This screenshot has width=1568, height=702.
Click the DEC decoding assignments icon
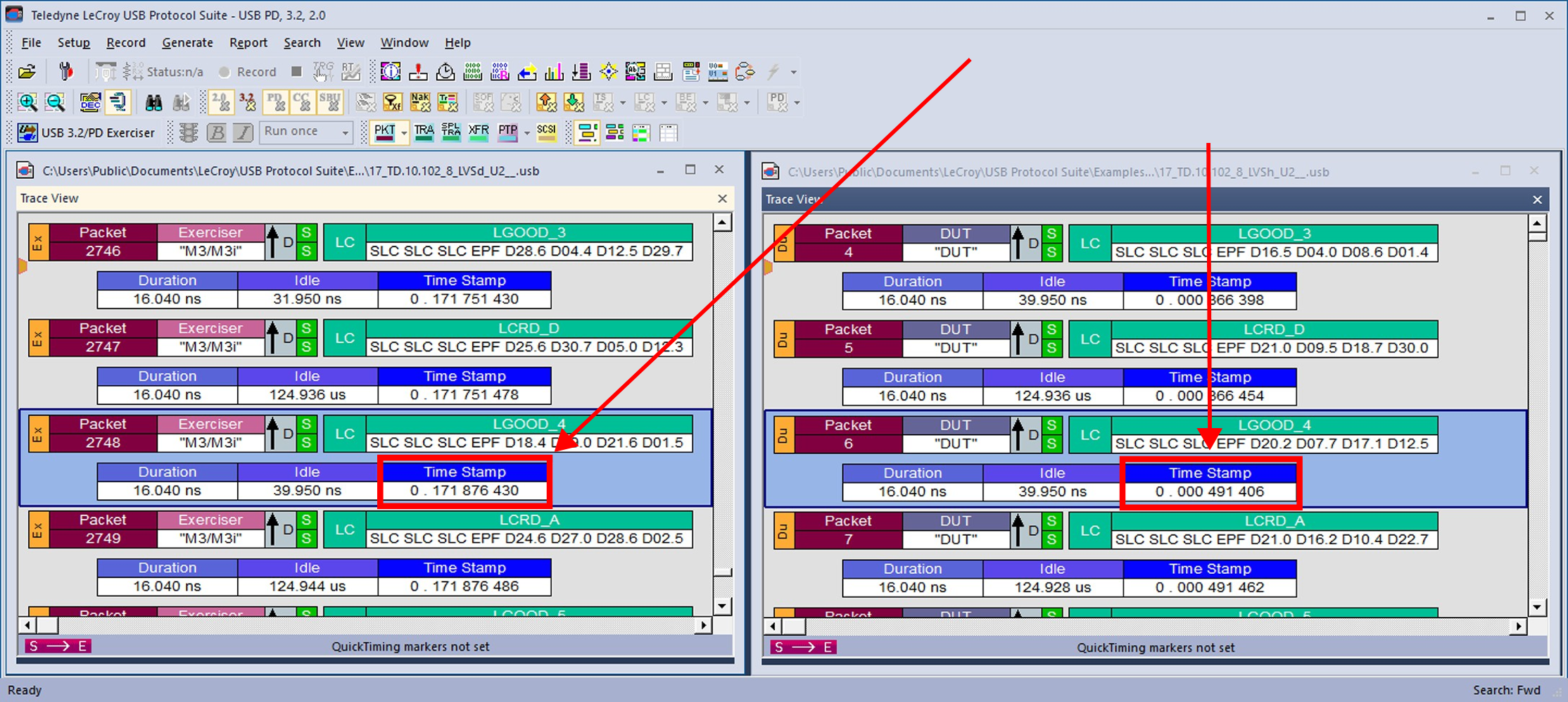pyautogui.click(x=90, y=103)
